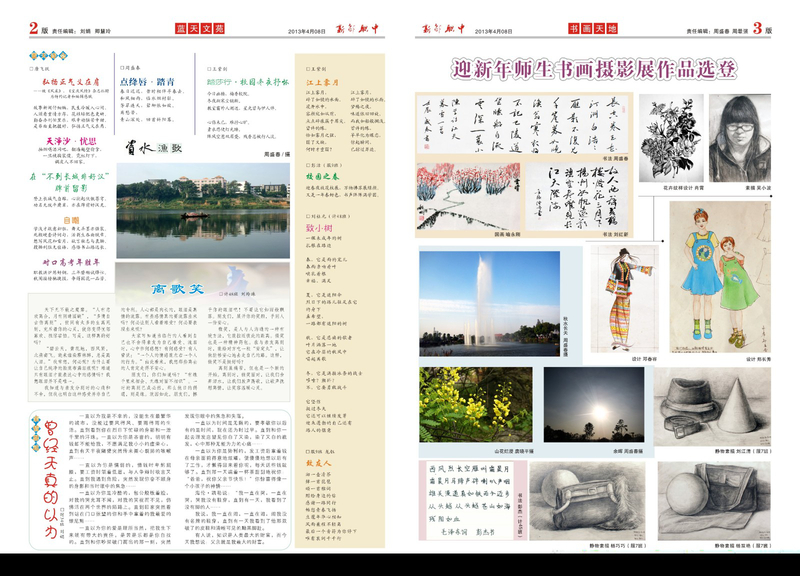This screenshot has width=800, height=576.
Task: Click the 余晖 caption below the sun photo
Action: pos(628,452)
